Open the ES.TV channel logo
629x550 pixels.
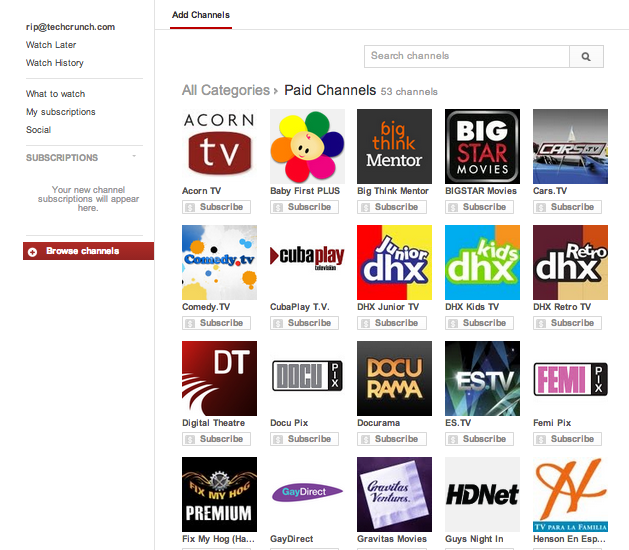tap(482, 378)
